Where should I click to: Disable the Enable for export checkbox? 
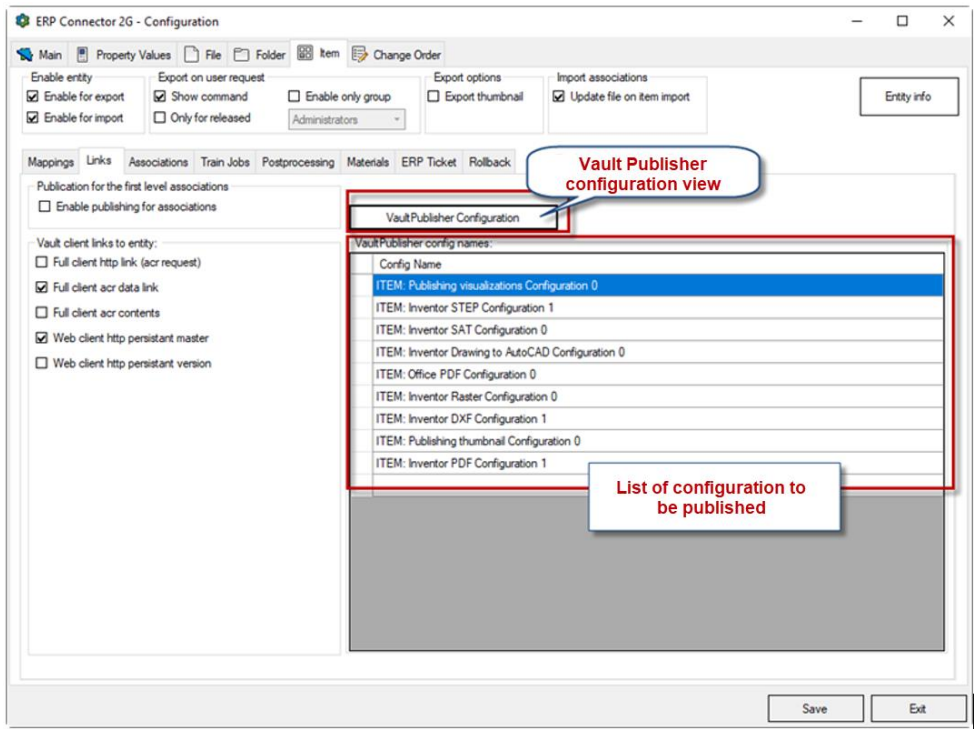coord(33,97)
